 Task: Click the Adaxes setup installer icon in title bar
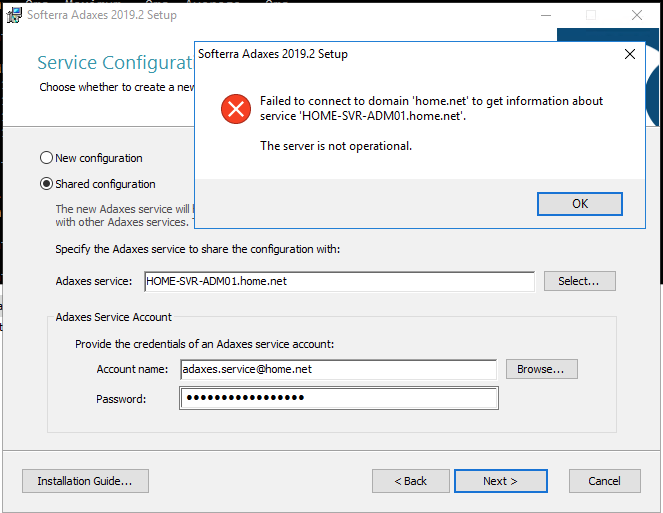(14, 16)
